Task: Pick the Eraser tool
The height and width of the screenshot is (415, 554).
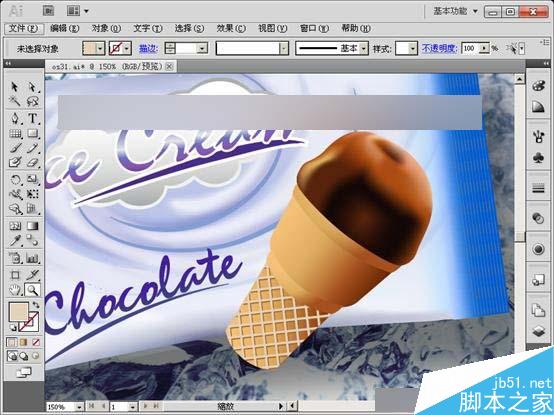Action: coord(32,162)
